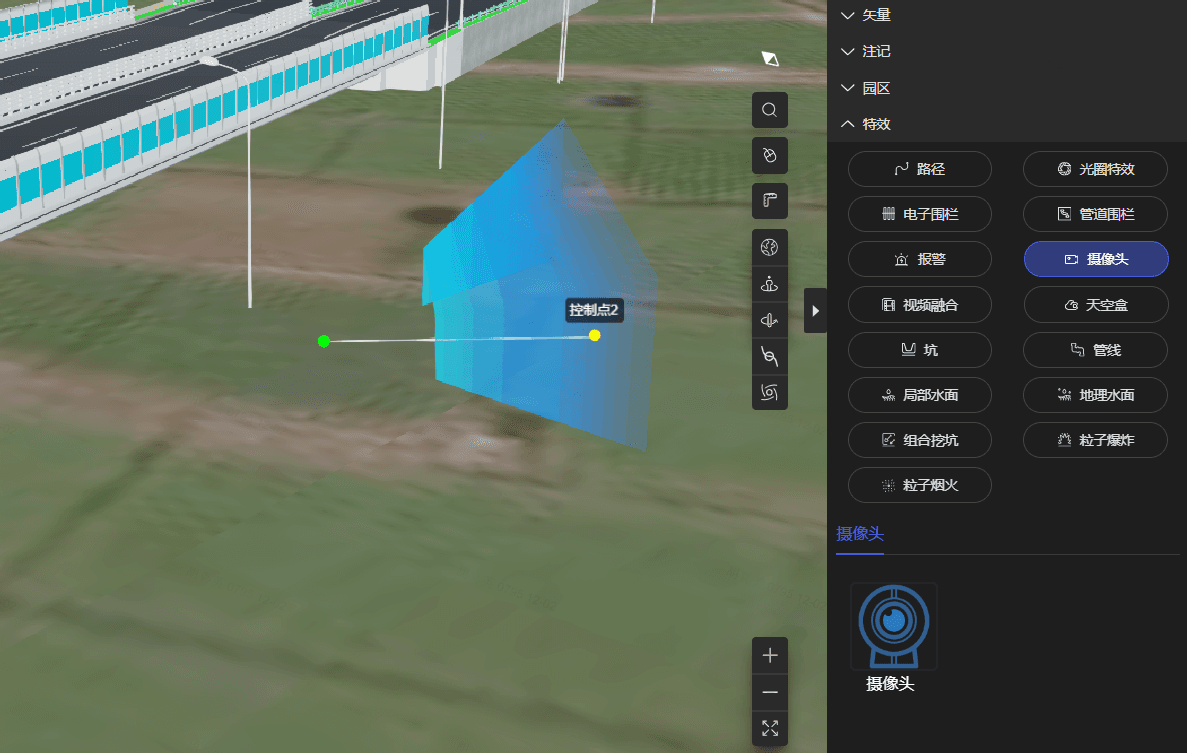Click the search magnifier tool

pos(769,110)
